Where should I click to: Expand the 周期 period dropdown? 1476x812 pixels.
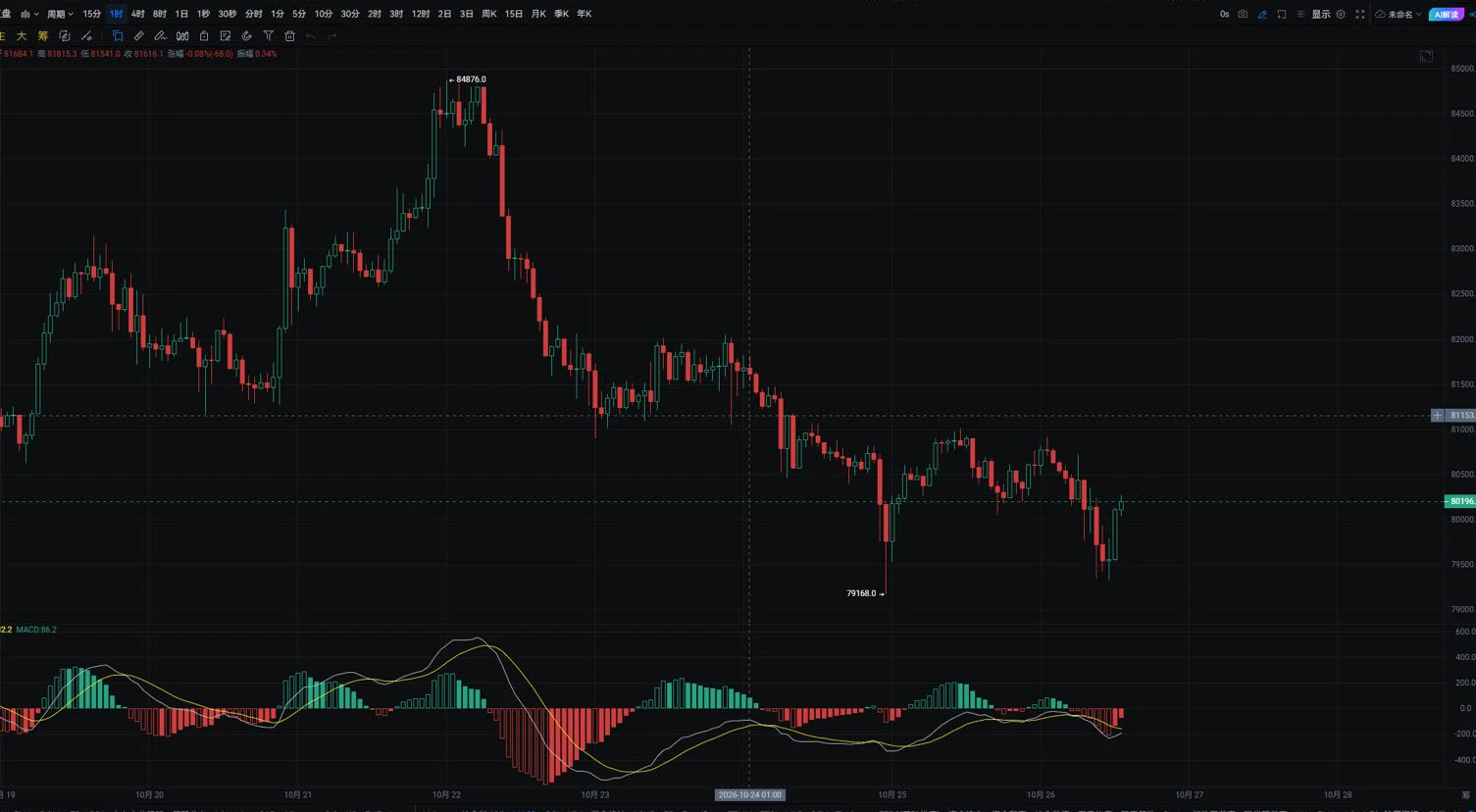60,15
